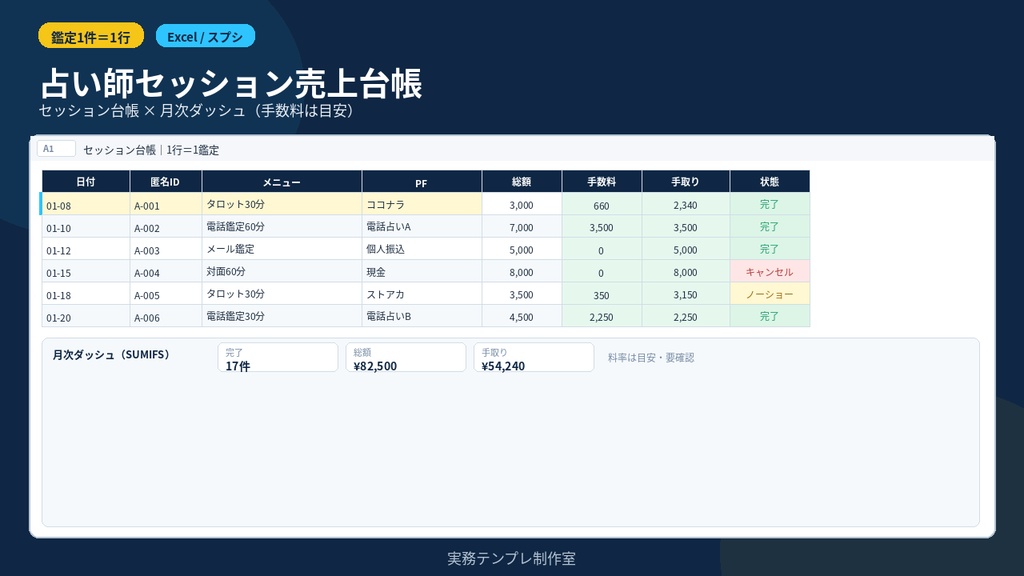The width and height of the screenshot is (1024, 576).
Task: Select ID cell A-005
Action: click(166, 295)
